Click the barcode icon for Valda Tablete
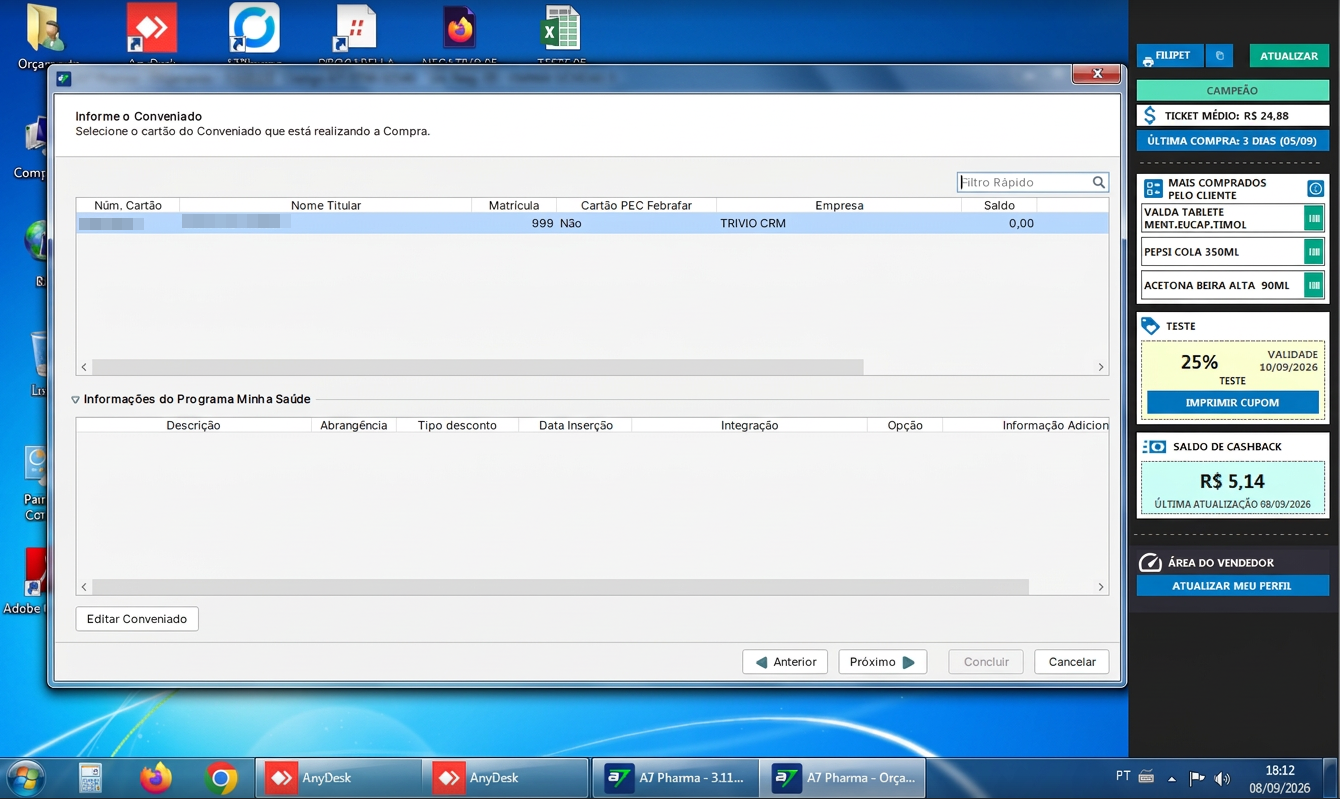1340x799 pixels. [x=1313, y=218]
